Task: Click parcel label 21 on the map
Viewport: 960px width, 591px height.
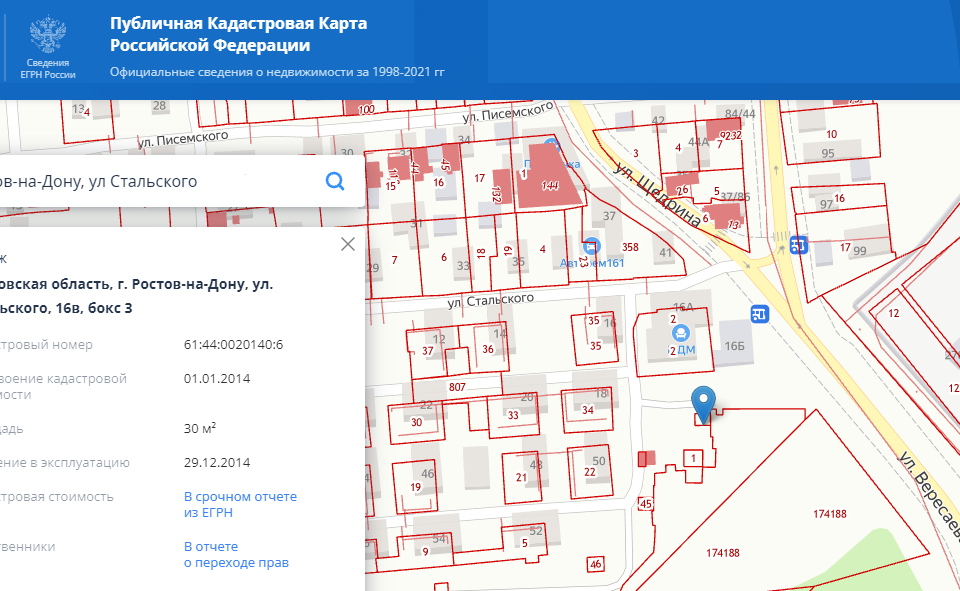Action: [521, 477]
